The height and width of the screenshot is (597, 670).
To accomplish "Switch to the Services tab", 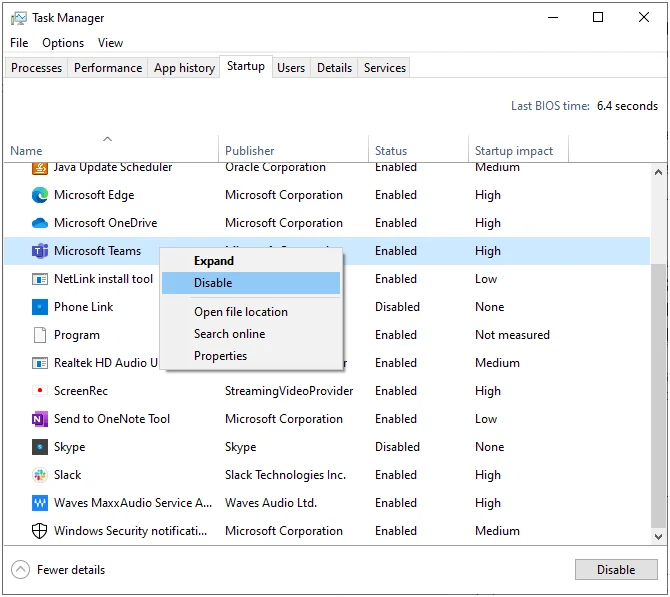I will [385, 68].
